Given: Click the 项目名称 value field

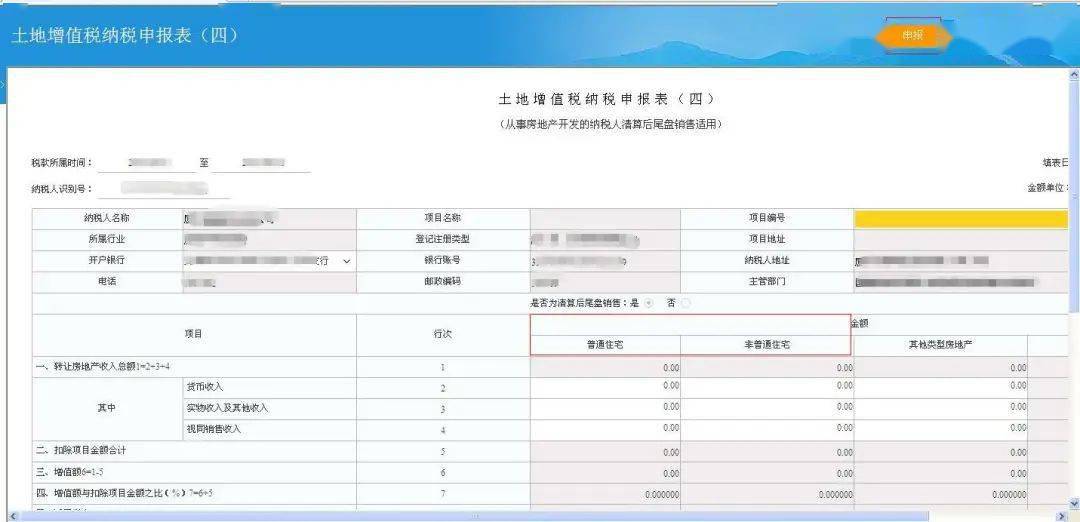Looking at the screenshot, I should (605, 219).
